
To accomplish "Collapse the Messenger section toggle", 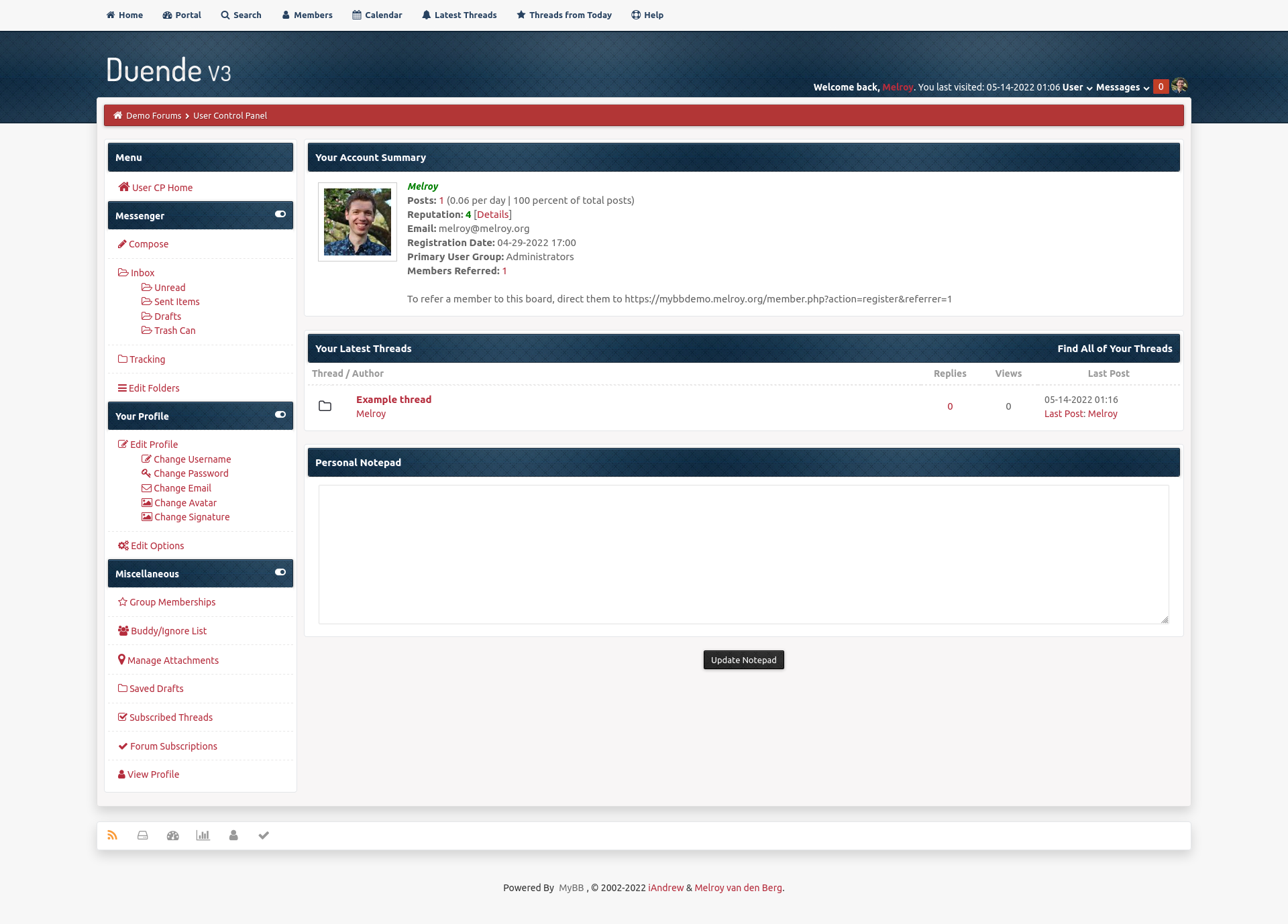I will click(x=280, y=215).
